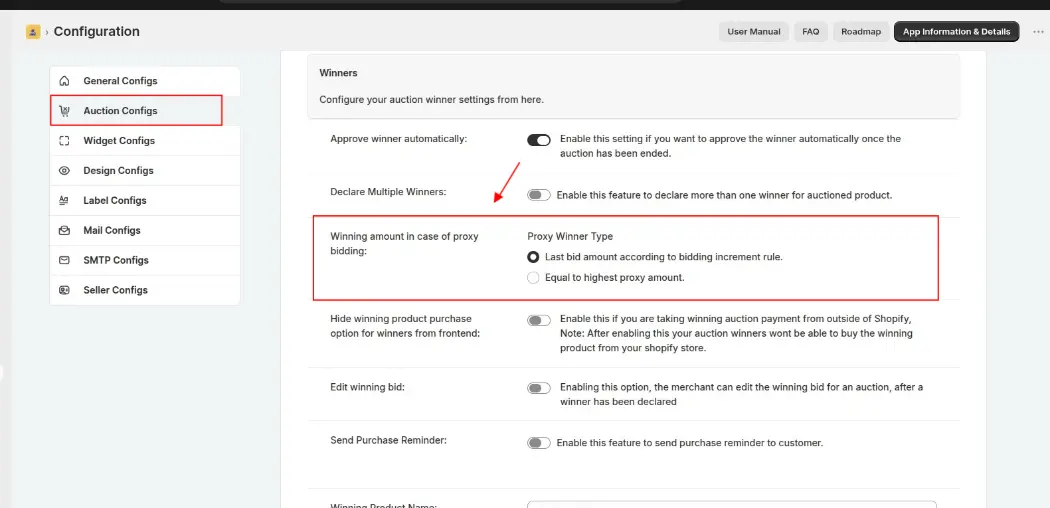This screenshot has height=508, width=1050.
Task: Click the eye icon for Design Configs
Action: (x=64, y=171)
